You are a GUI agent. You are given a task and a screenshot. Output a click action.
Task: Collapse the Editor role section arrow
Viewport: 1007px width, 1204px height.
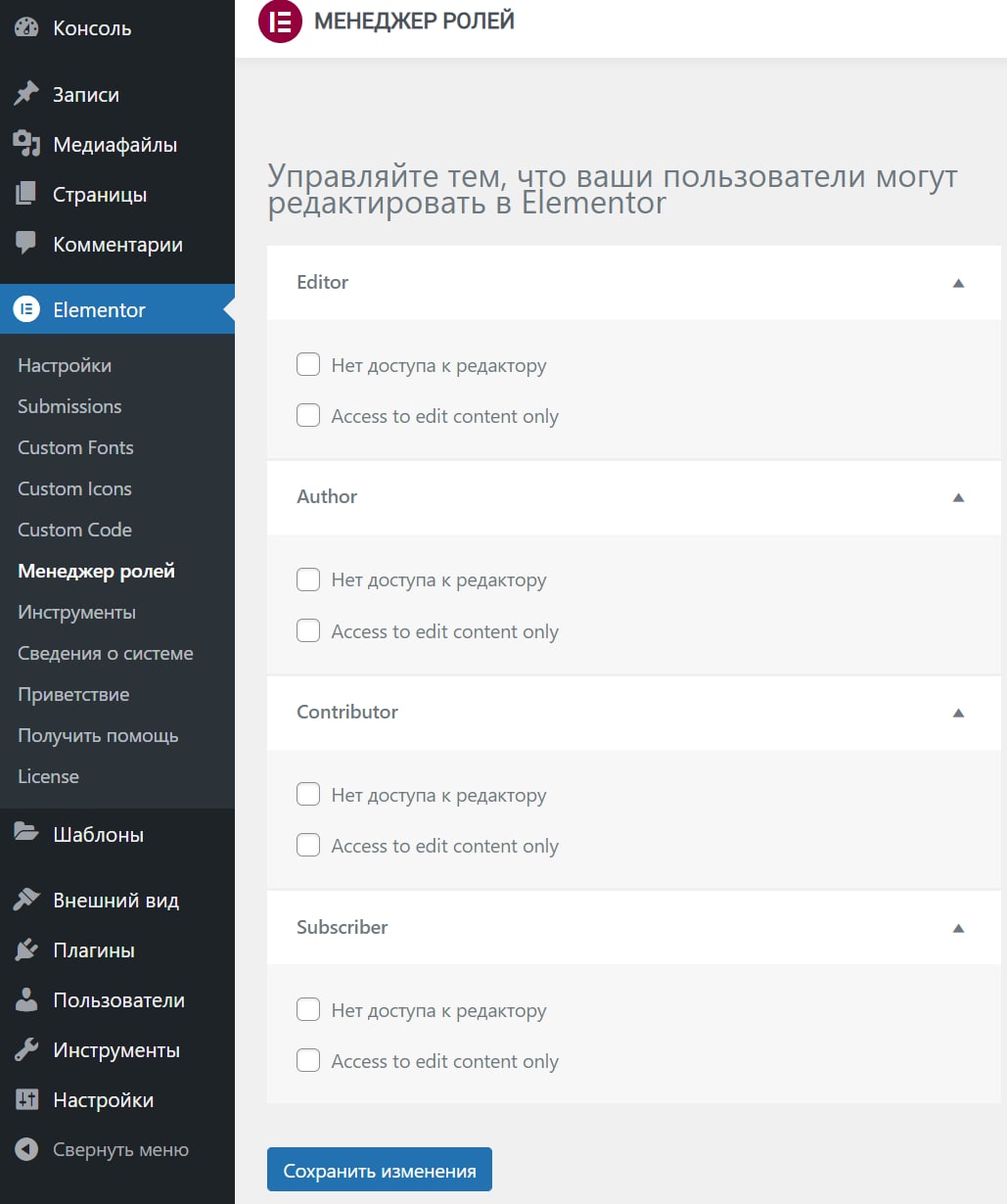tap(959, 283)
